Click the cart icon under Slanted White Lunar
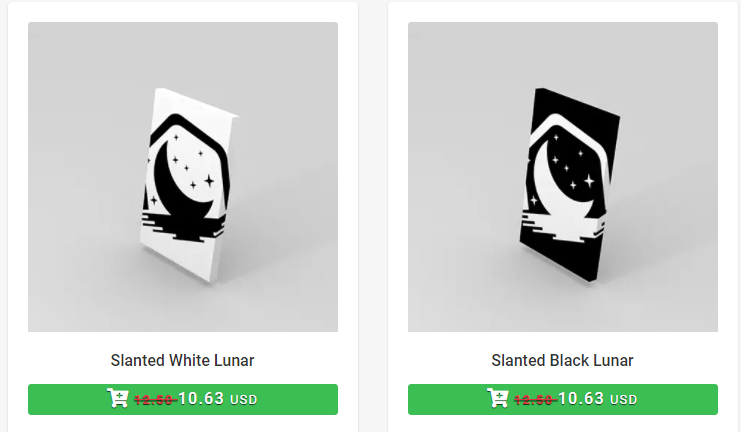Image resolution: width=741 pixels, height=432 pixels. click(x=118, y=398)
